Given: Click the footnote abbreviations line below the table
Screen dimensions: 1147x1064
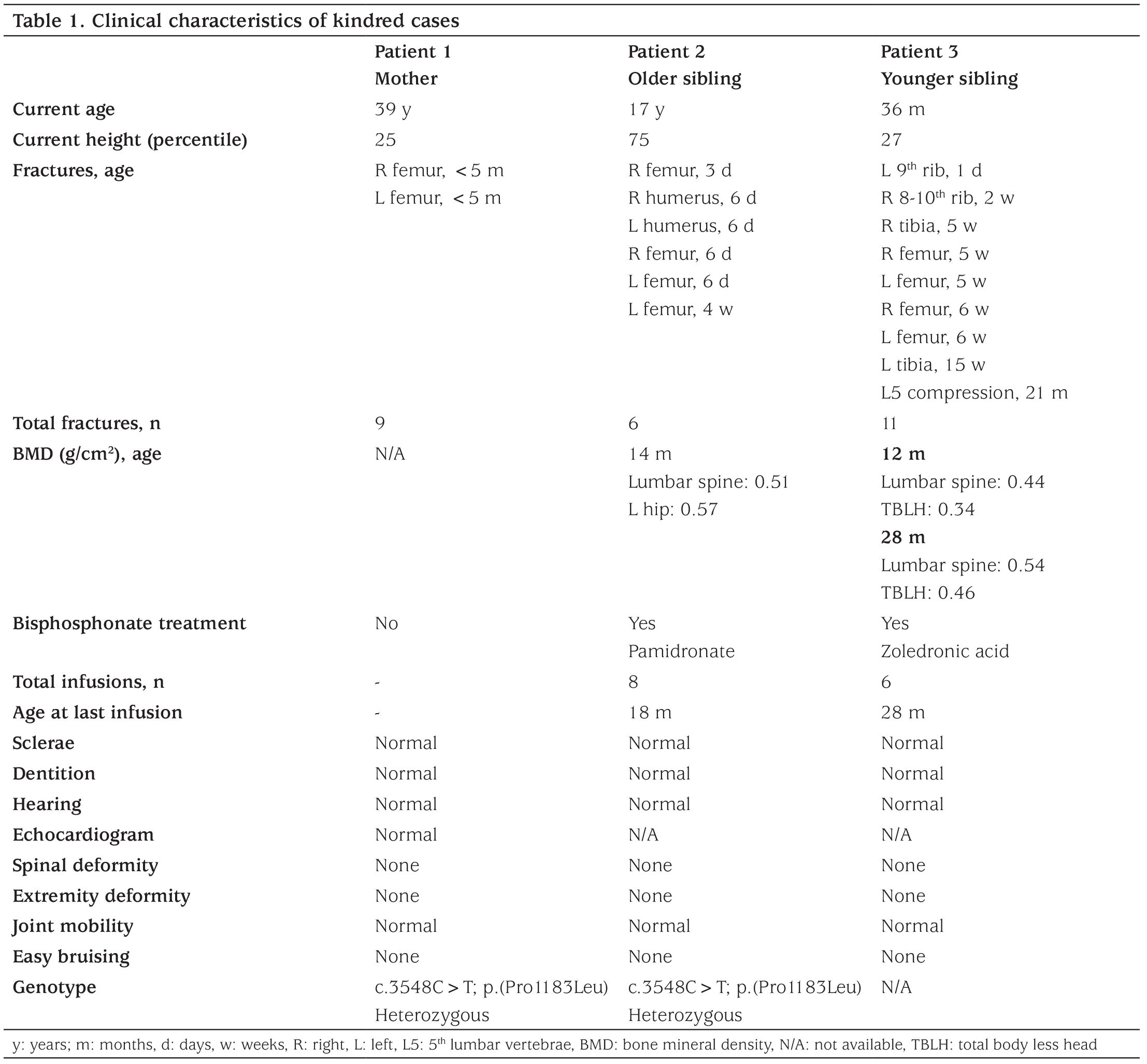Looking at the screenshot, I should pyautogui.click(x=555, y=1045).
